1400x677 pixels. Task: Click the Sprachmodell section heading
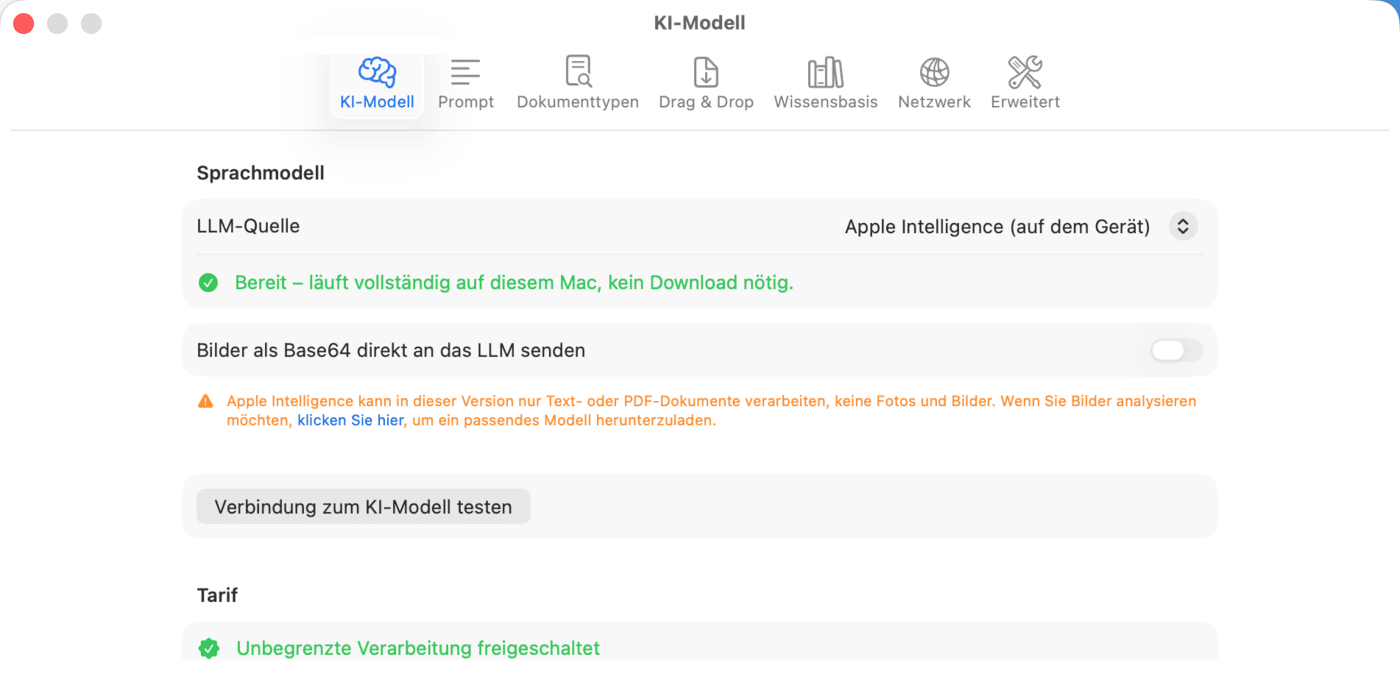[x=261, y=173]
